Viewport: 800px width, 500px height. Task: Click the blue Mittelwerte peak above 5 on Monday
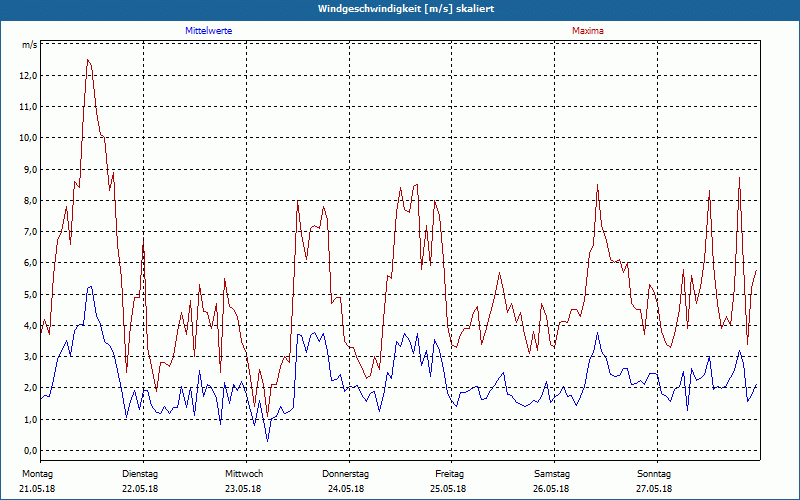click(90, 287)
